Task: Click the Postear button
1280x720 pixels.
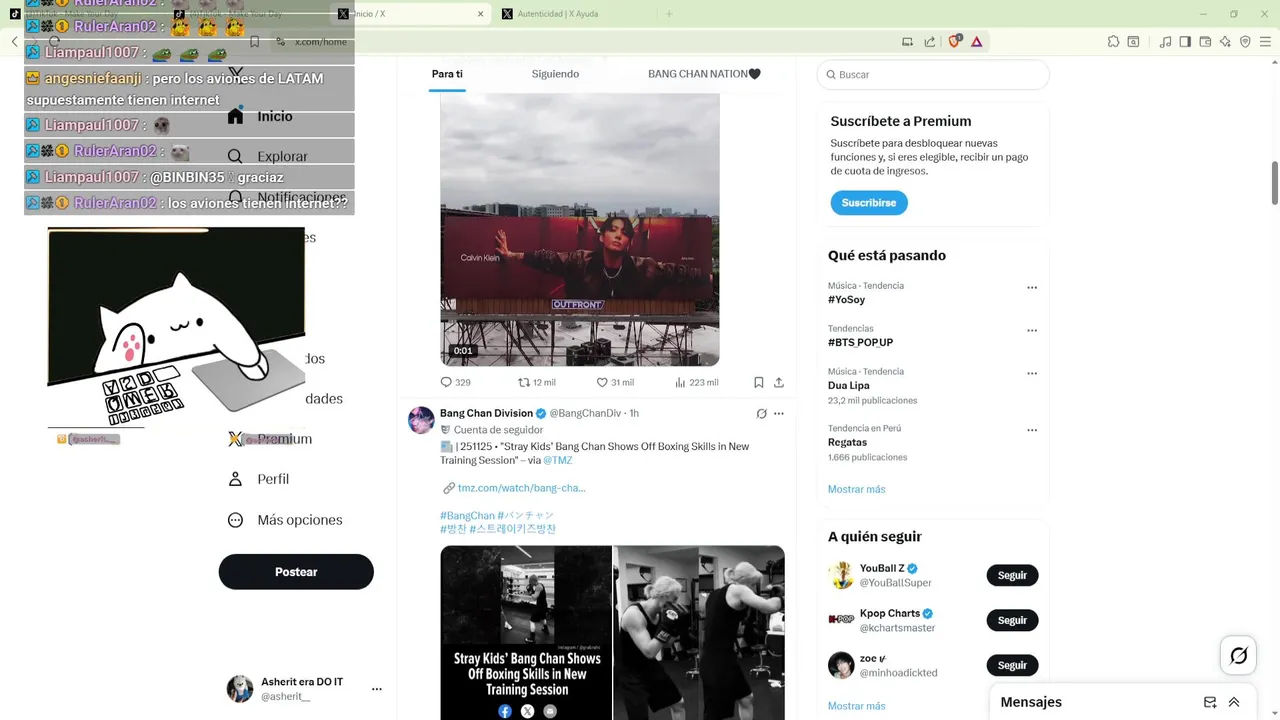Action: point(296,572)
